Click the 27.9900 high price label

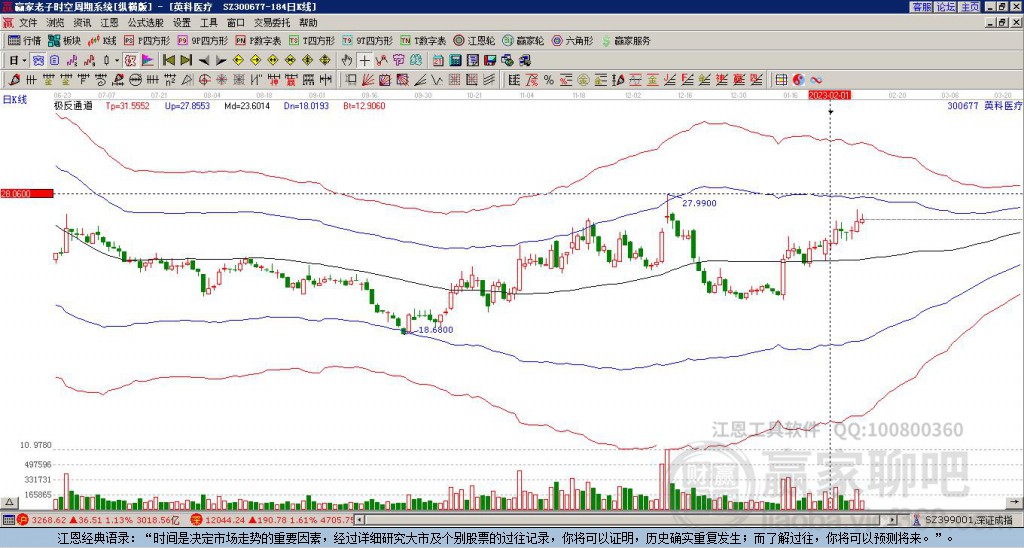699,203
